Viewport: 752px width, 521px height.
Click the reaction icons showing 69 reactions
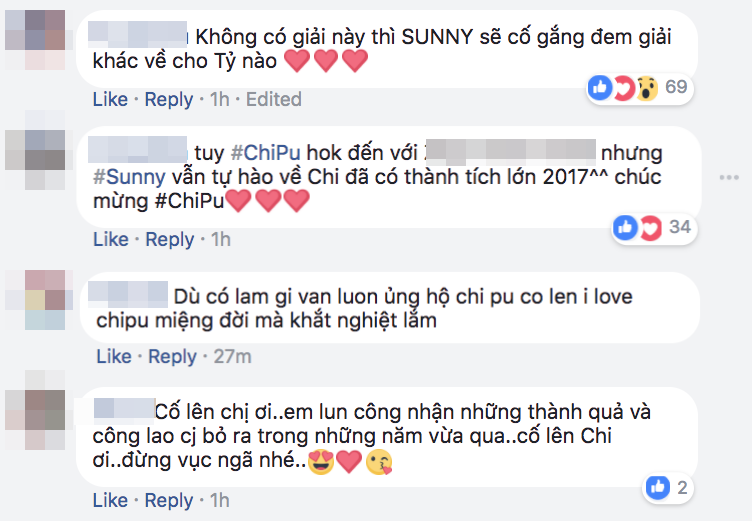[622, 87]
